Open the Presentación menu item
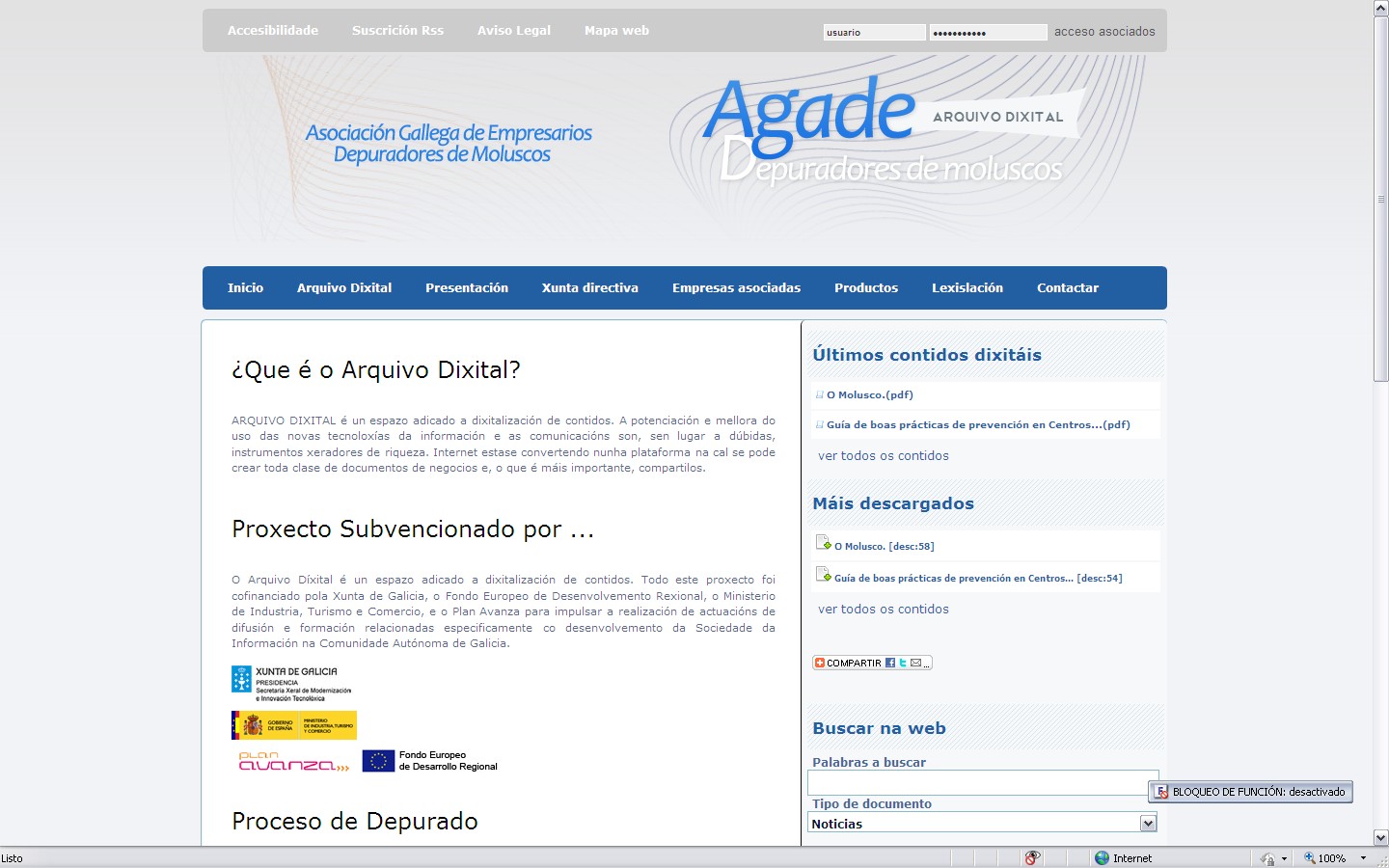Screen dimensions: 1389x868 (x=467, y=287)
